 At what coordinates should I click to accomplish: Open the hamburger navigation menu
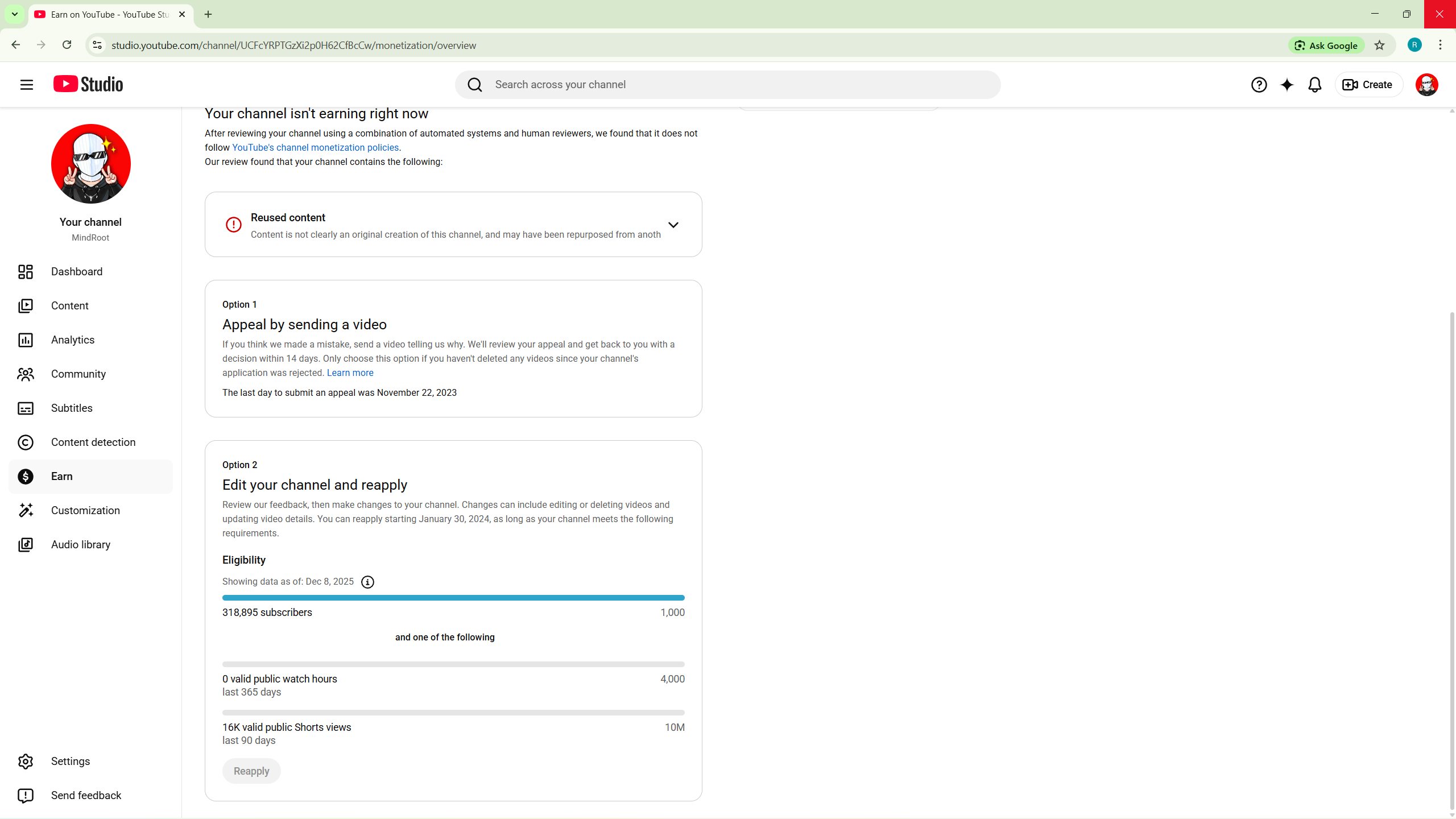[x=27, y=85]
